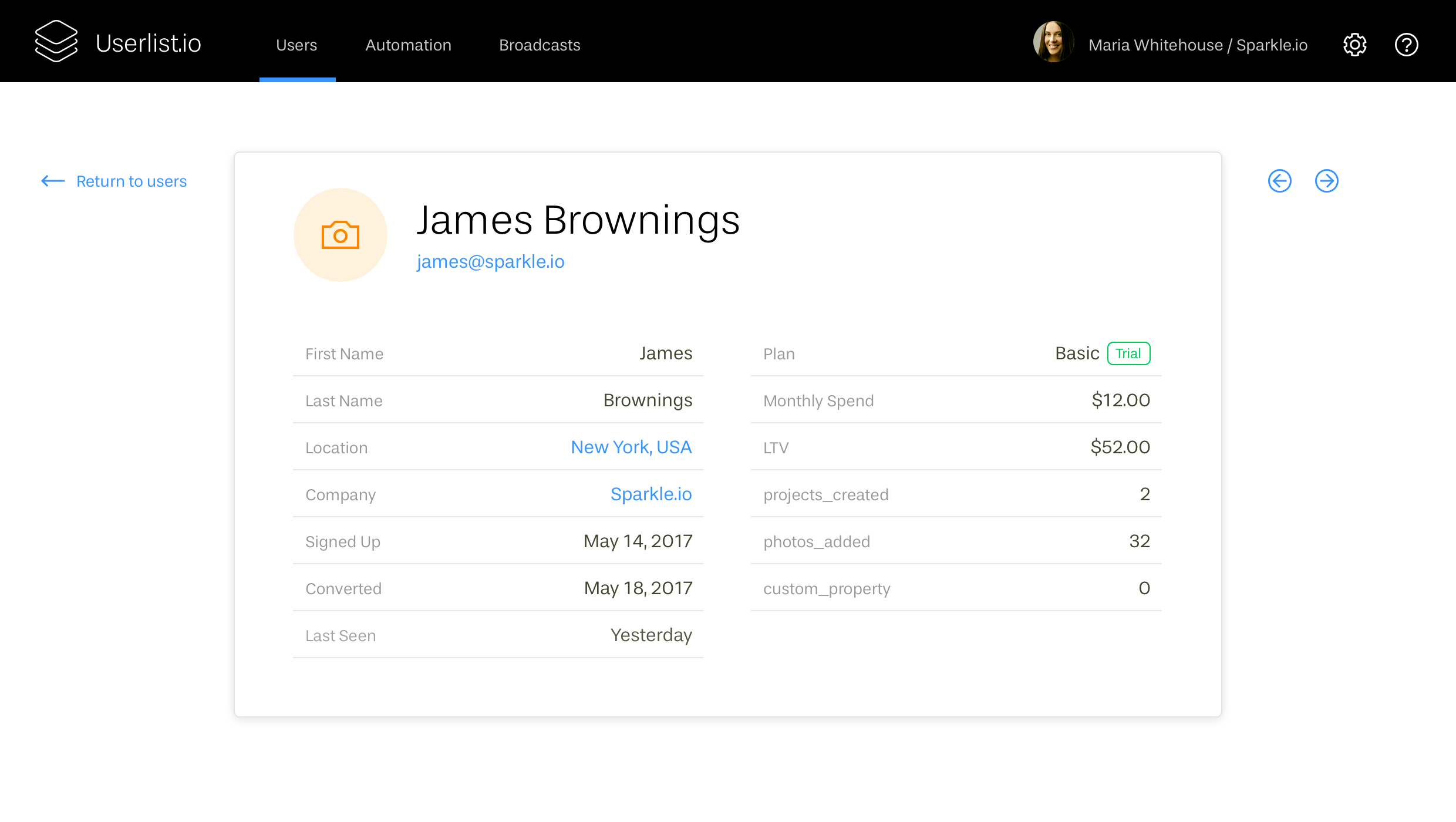Open the Automation tab
This screenshot has width=1456, height=822.
pyautogui.click(x=409, y=45)
